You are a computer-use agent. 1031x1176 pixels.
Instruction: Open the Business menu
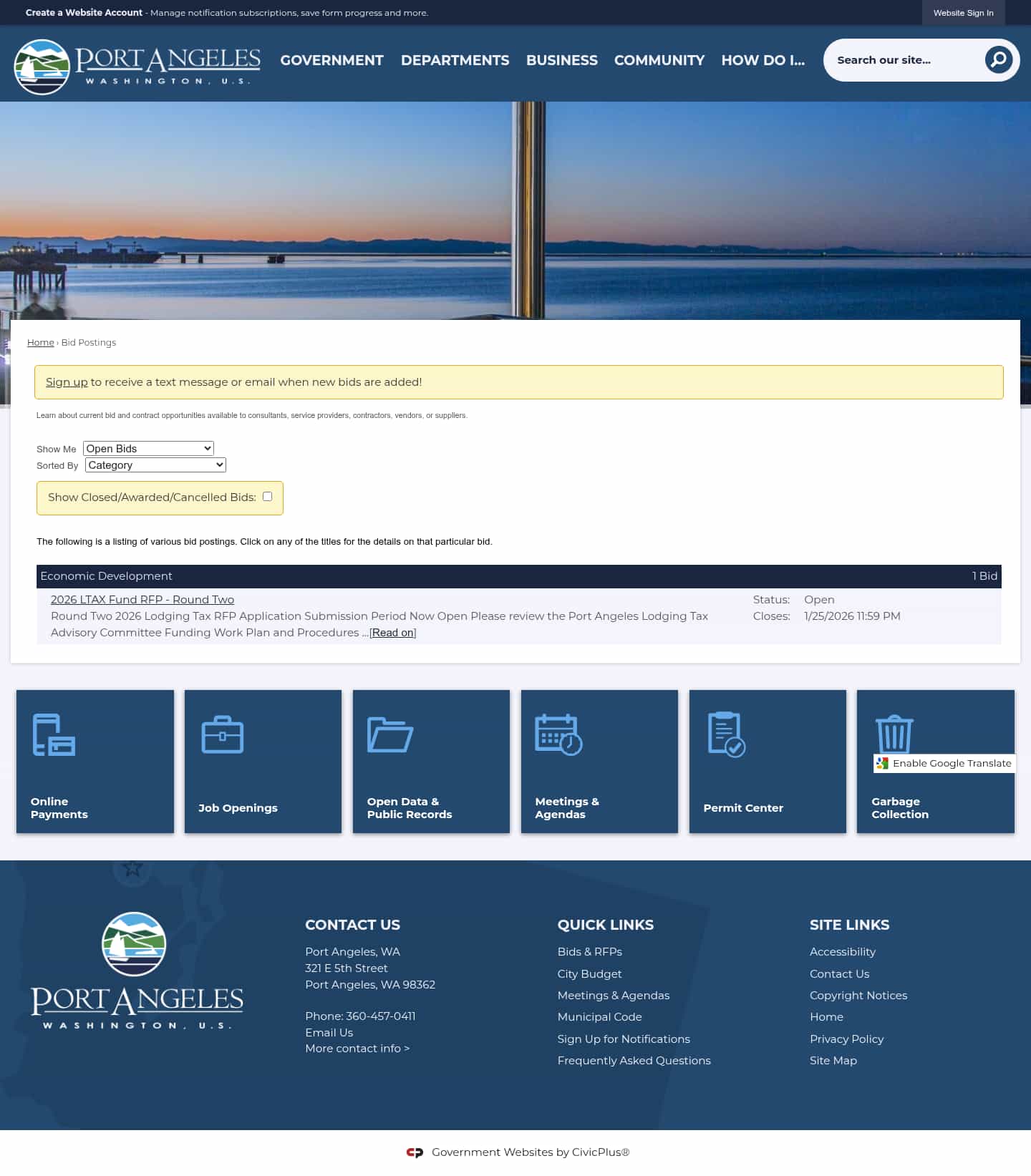(561, 60)
